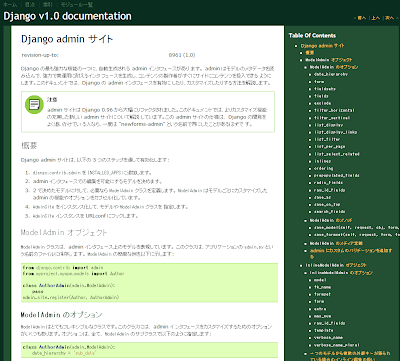
Task: Open the ホーム link in top navigation
Action: tap(10, 5)
